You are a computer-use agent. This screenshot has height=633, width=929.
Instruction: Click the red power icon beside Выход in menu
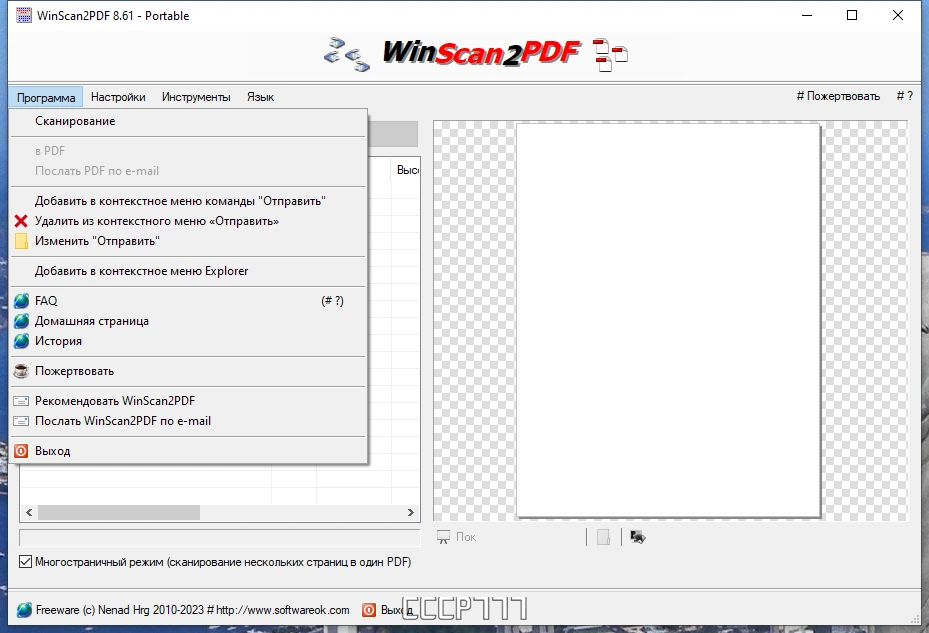coord(21,451)
